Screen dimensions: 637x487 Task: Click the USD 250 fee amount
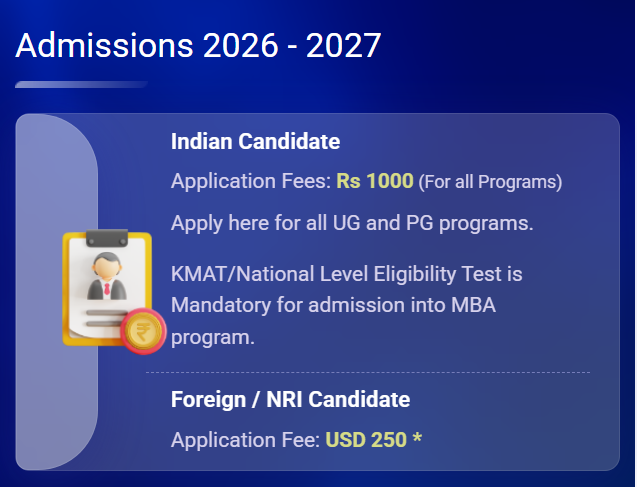point(366,440)
